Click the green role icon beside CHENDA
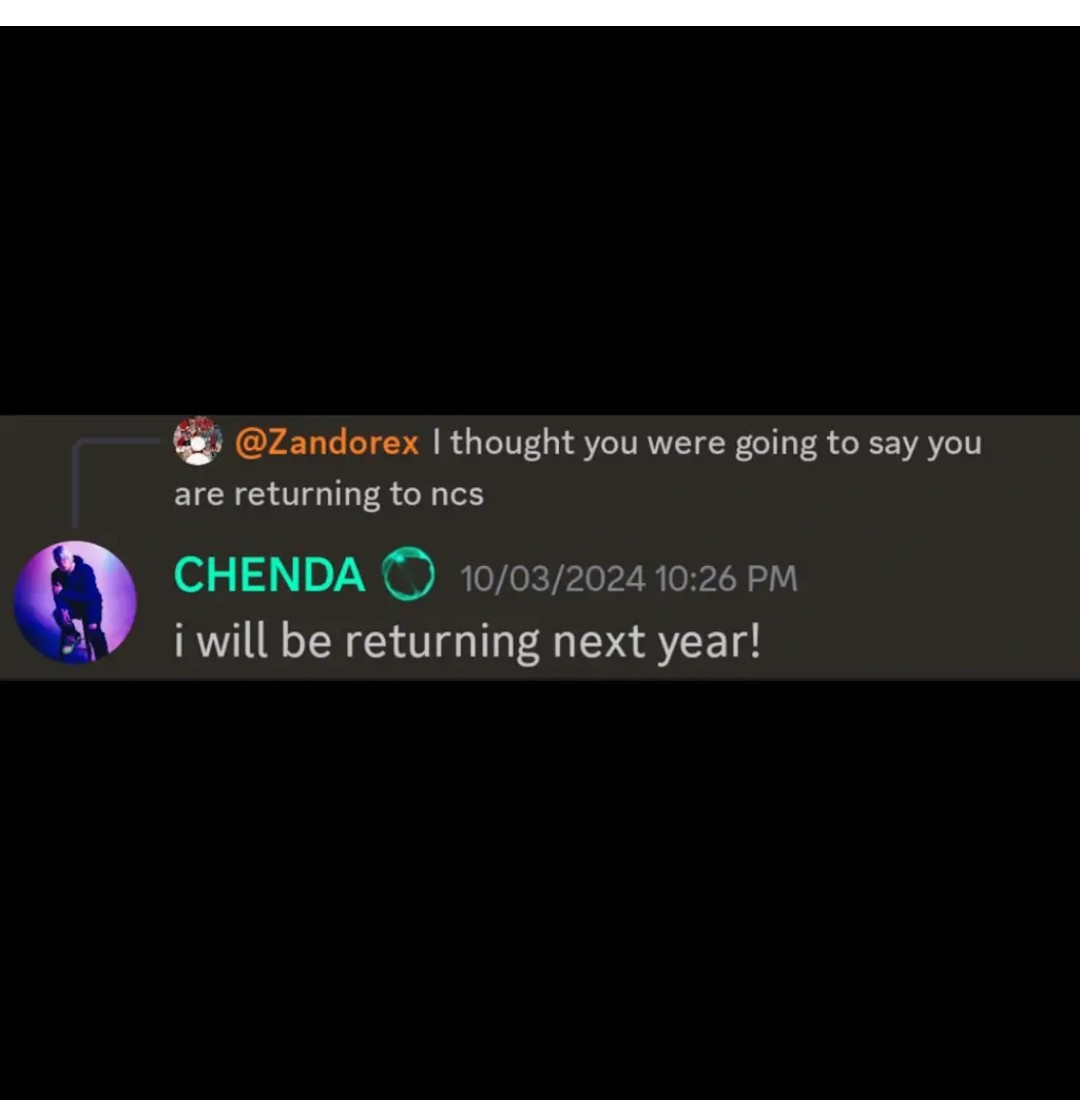 [408, 574]
